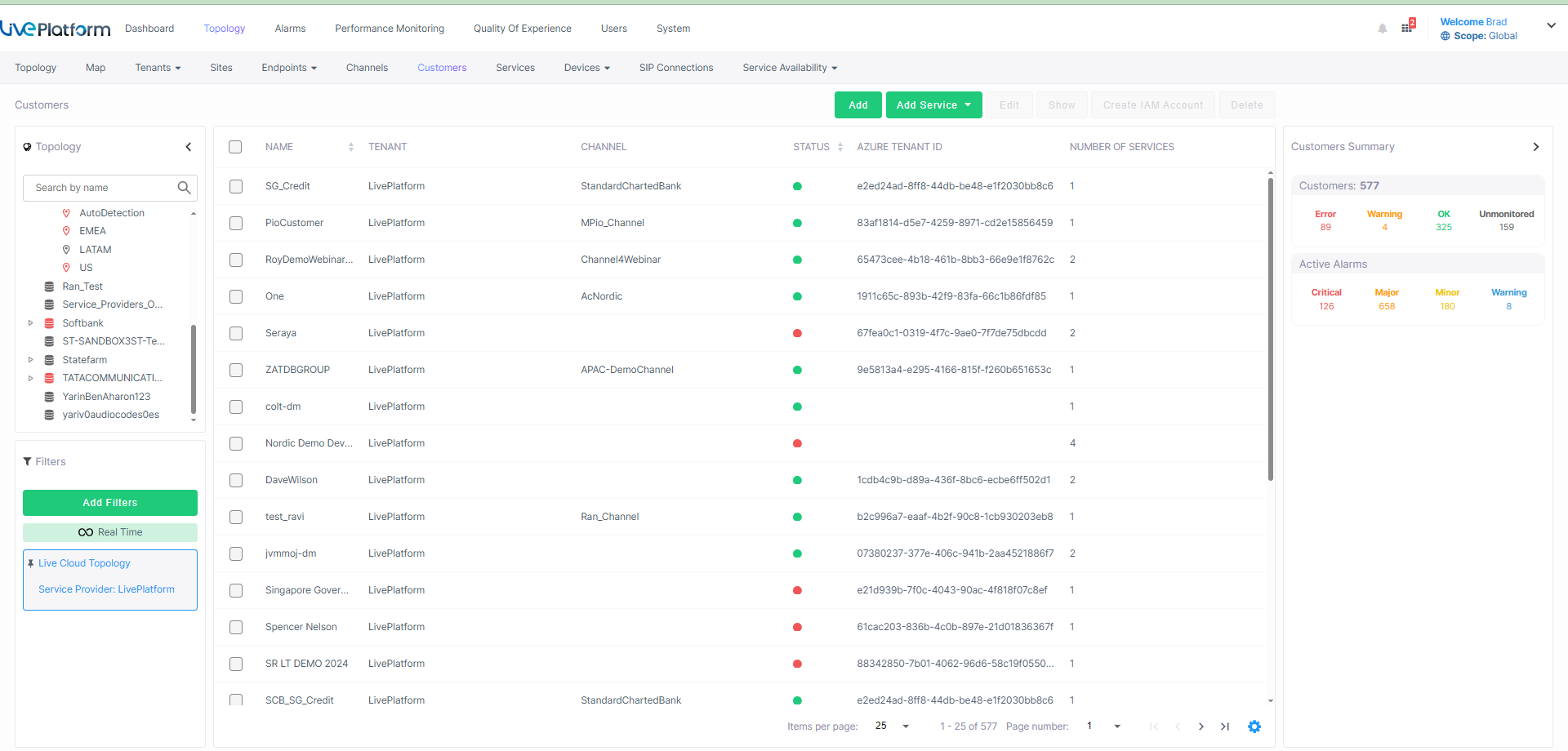
Task: Go to next page arrow
Action: [1200, 727]
